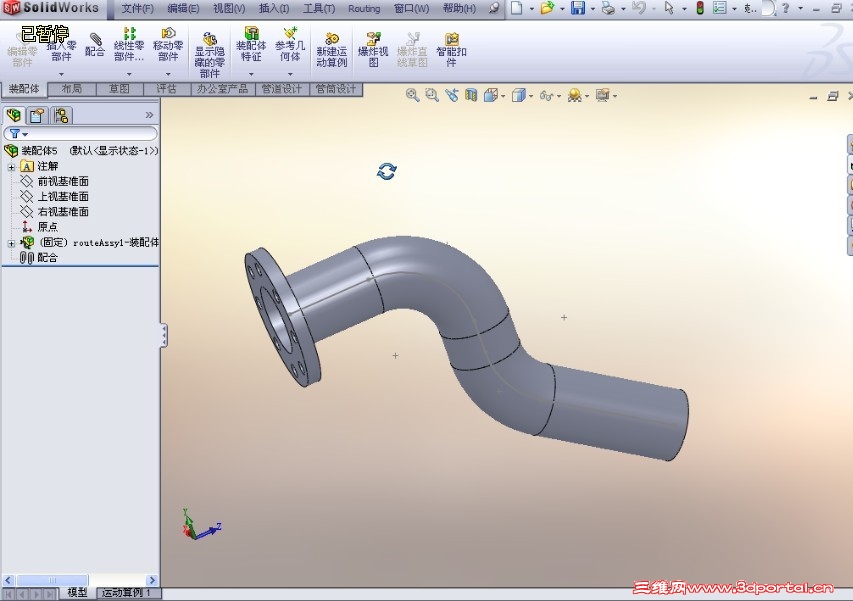The height and width of the screenshot is (601, 853).
Task: Click the Apply Scene icon
Action: coord(574,95)
